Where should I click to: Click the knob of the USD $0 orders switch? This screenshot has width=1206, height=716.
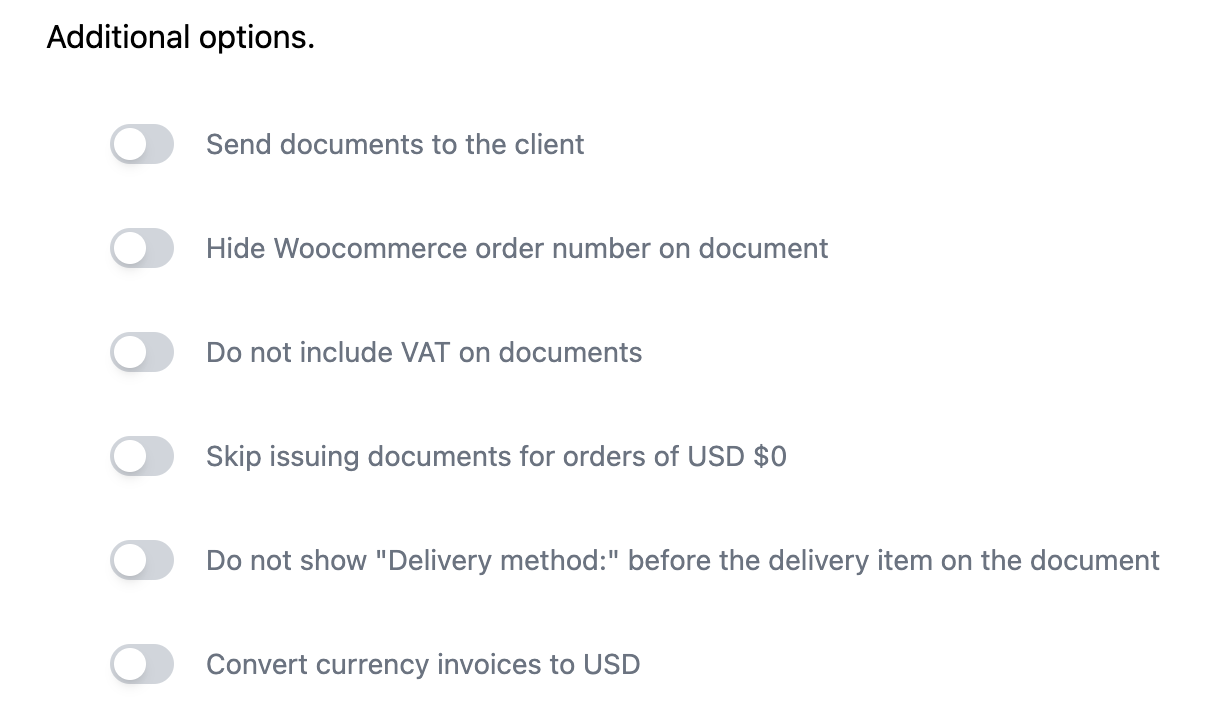130,456
